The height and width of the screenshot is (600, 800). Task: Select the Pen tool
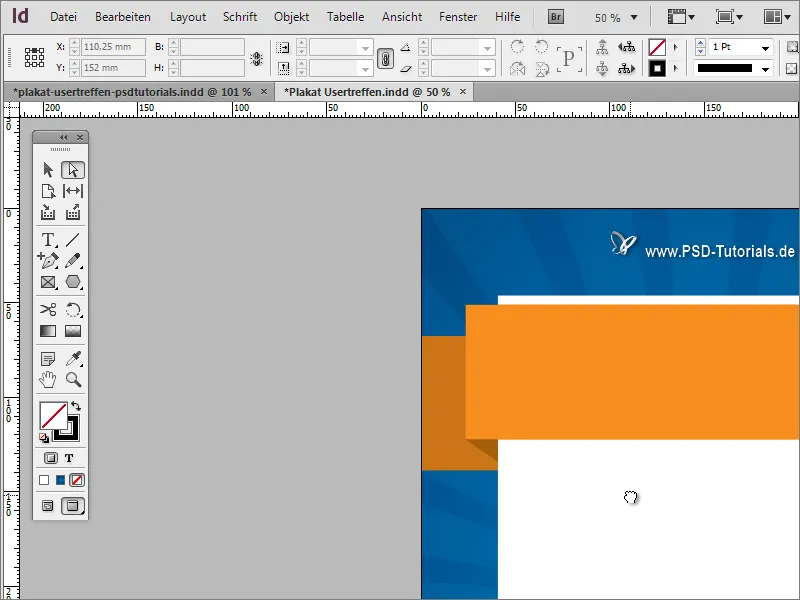click(x=48, y=260)
